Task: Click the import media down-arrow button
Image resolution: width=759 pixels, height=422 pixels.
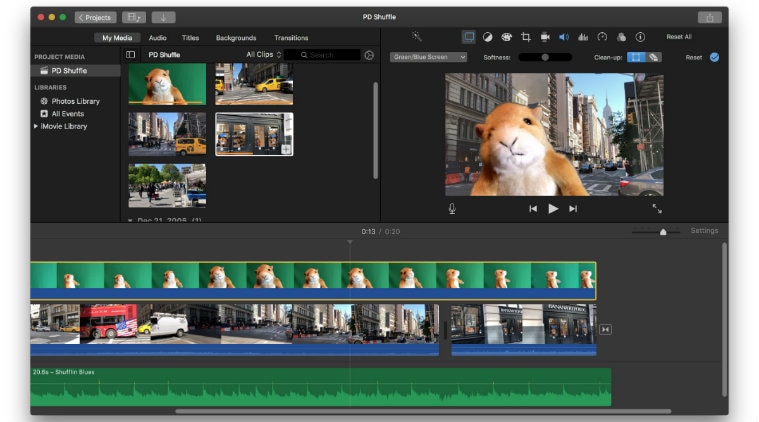Action: pos(163,17)
